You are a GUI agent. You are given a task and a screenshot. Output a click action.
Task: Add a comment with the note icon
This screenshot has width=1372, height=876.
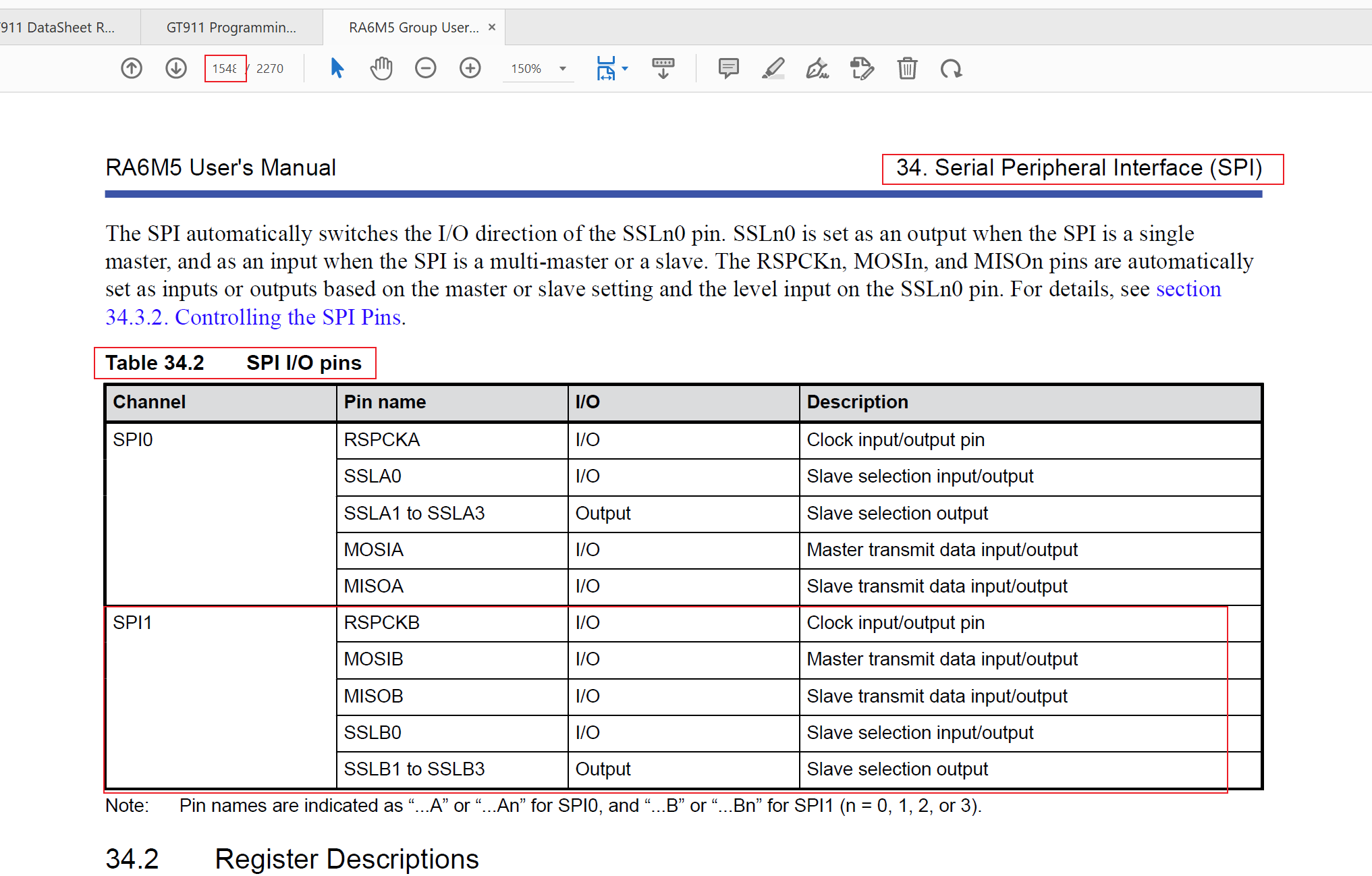pyautogui.click(x=729, y=68)
